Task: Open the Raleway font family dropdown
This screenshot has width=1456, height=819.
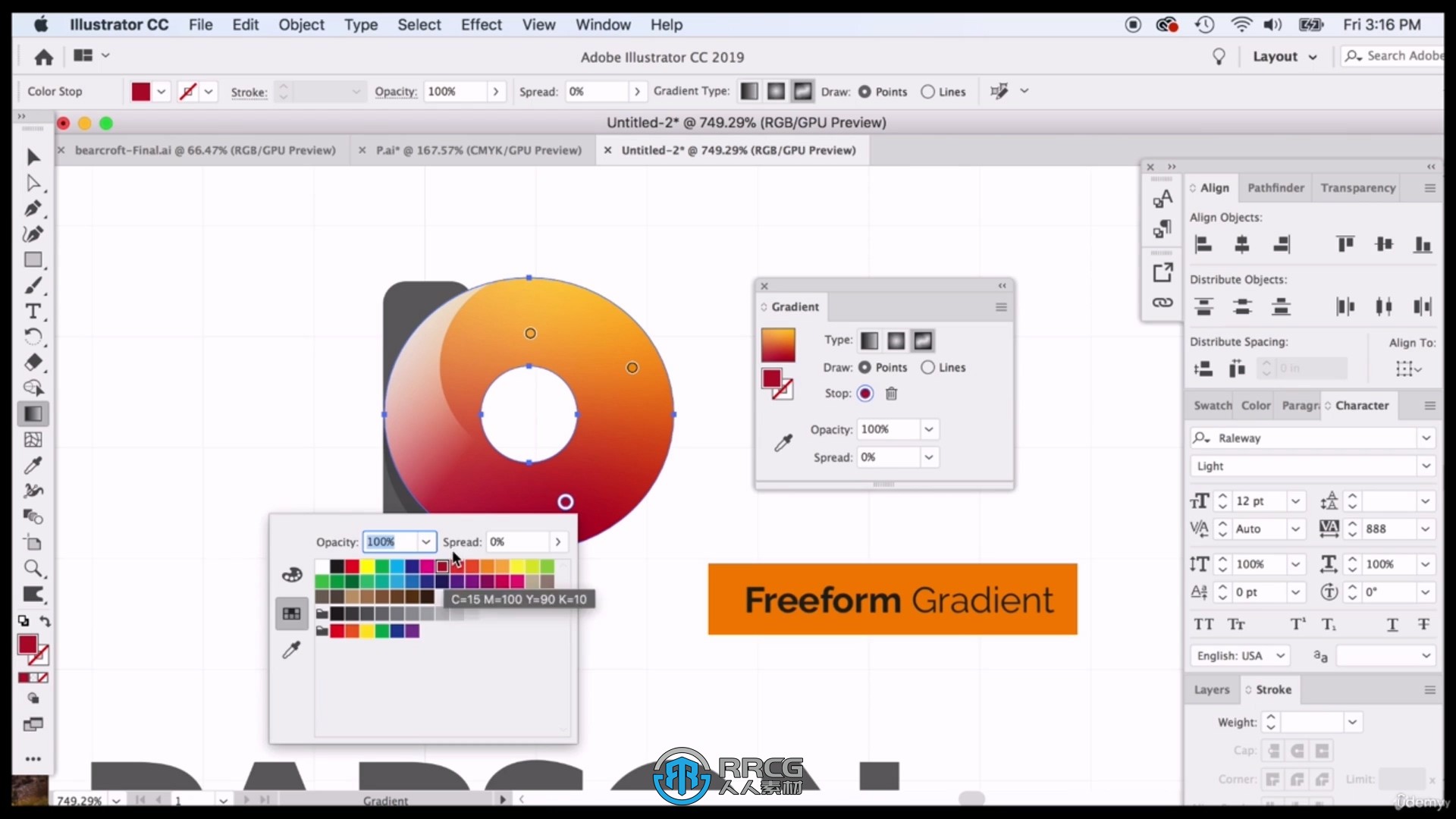Action: pos(1426,438)
